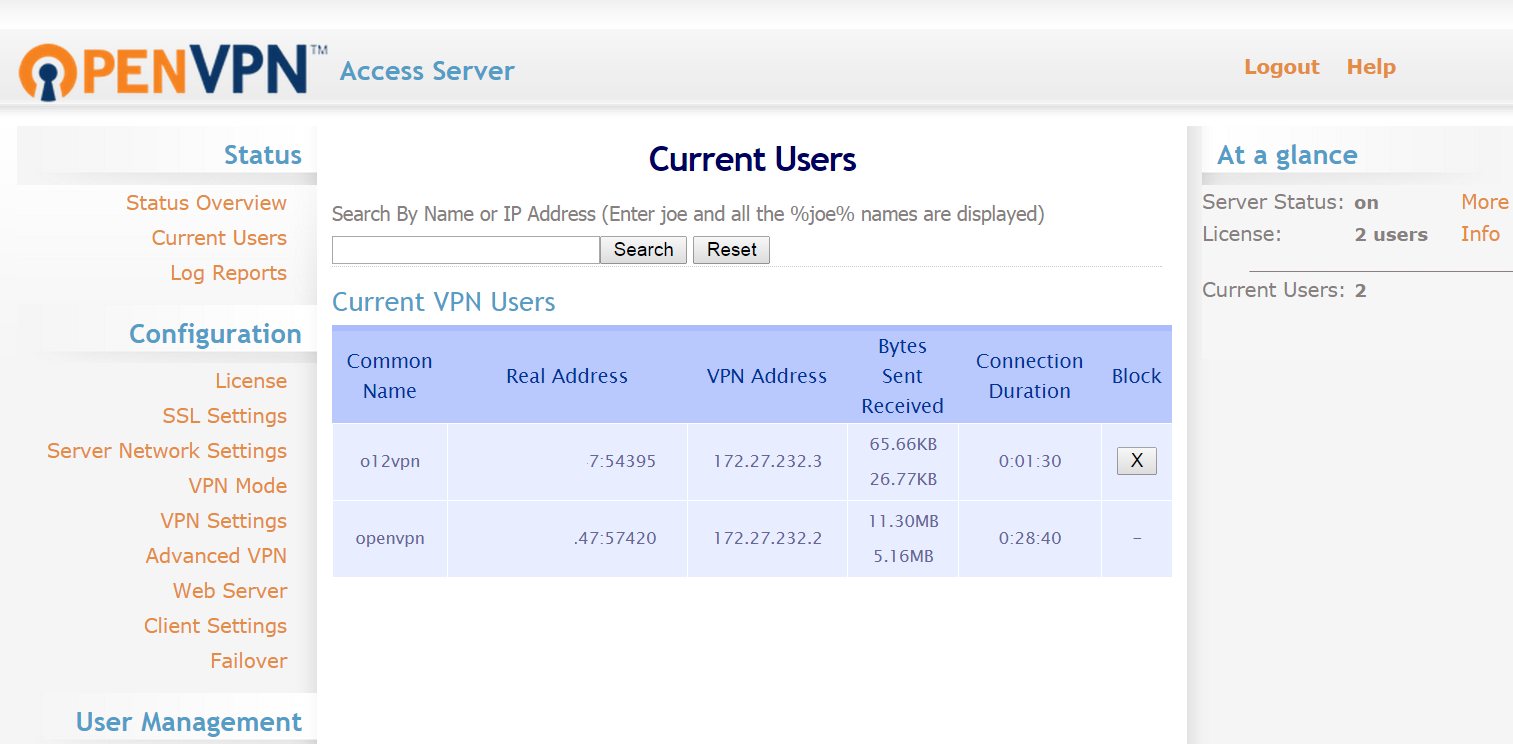Viewport: 1513px width, 744px height.
Task: Click the Access Server title text
Action: [x=427, y=71]
